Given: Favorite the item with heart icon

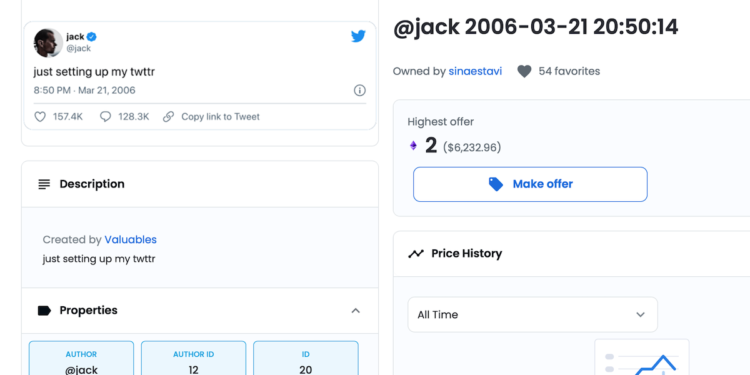Looking at the screenshot, I should pyautogui.click(x=524, y=72).
